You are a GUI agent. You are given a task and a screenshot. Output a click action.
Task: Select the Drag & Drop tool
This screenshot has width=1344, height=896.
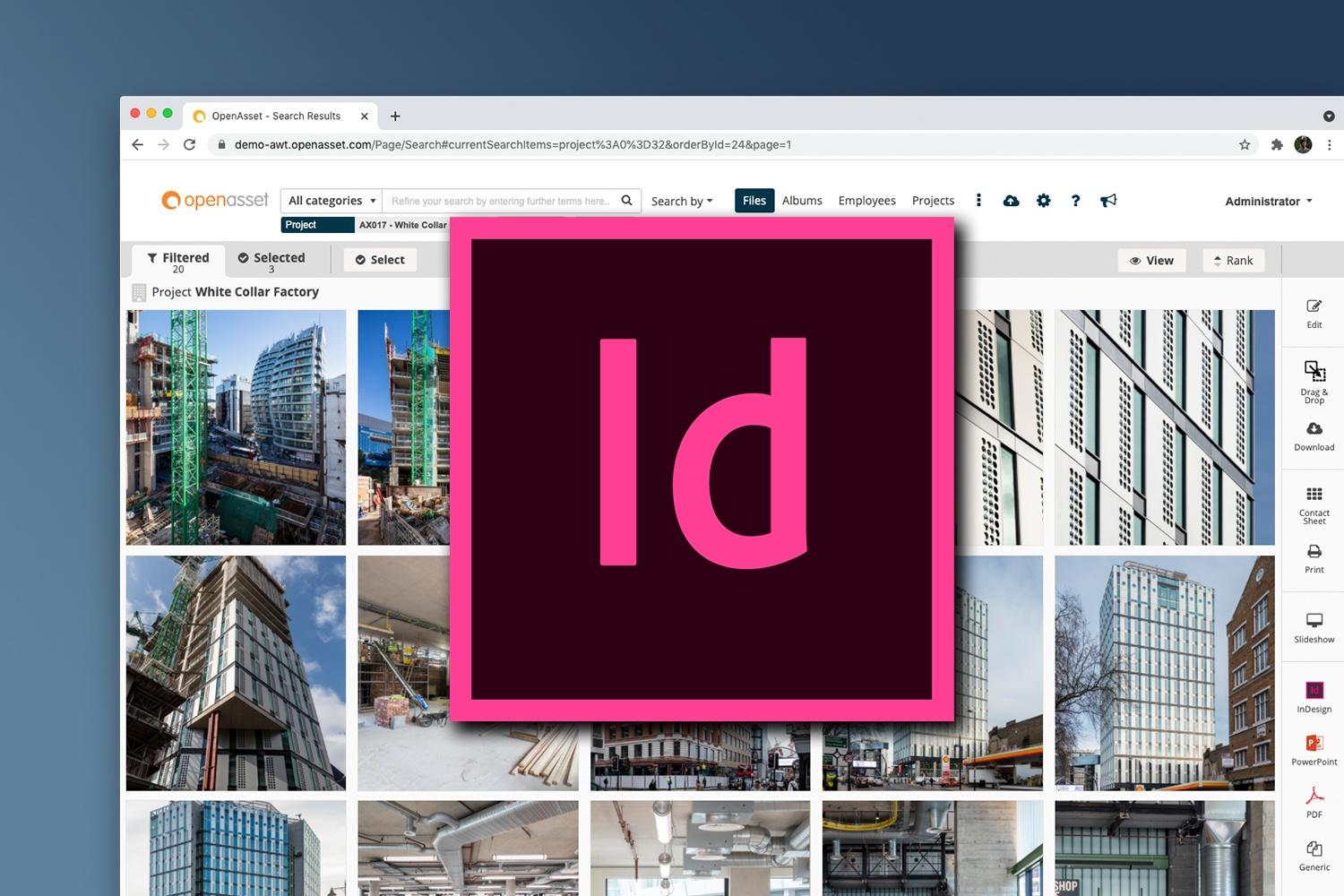pyautogui.click(x=1314, y=382)
